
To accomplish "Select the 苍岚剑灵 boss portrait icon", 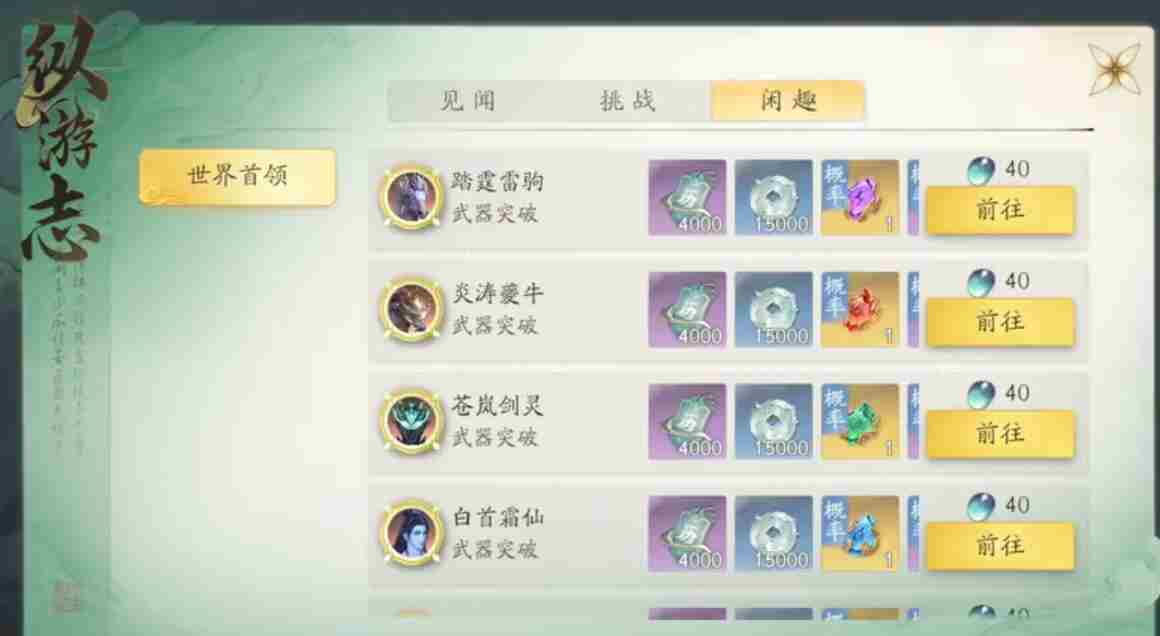I will 411,422.
